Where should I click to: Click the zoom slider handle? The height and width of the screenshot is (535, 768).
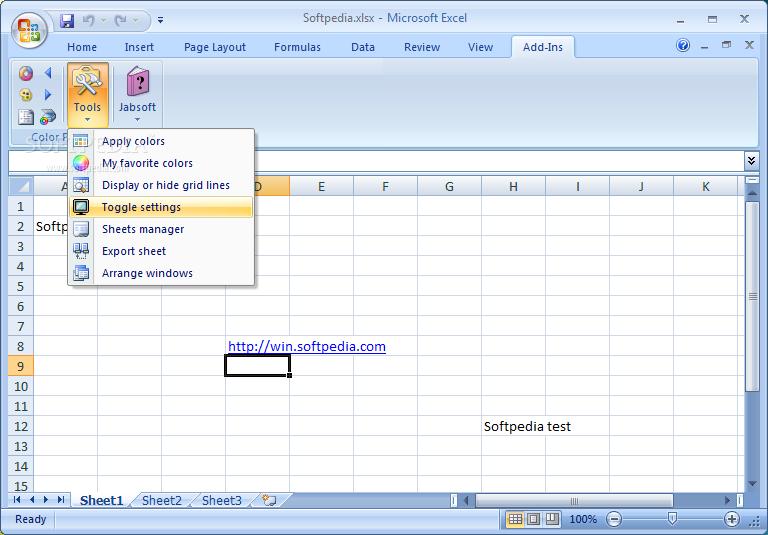coord(672,519)
